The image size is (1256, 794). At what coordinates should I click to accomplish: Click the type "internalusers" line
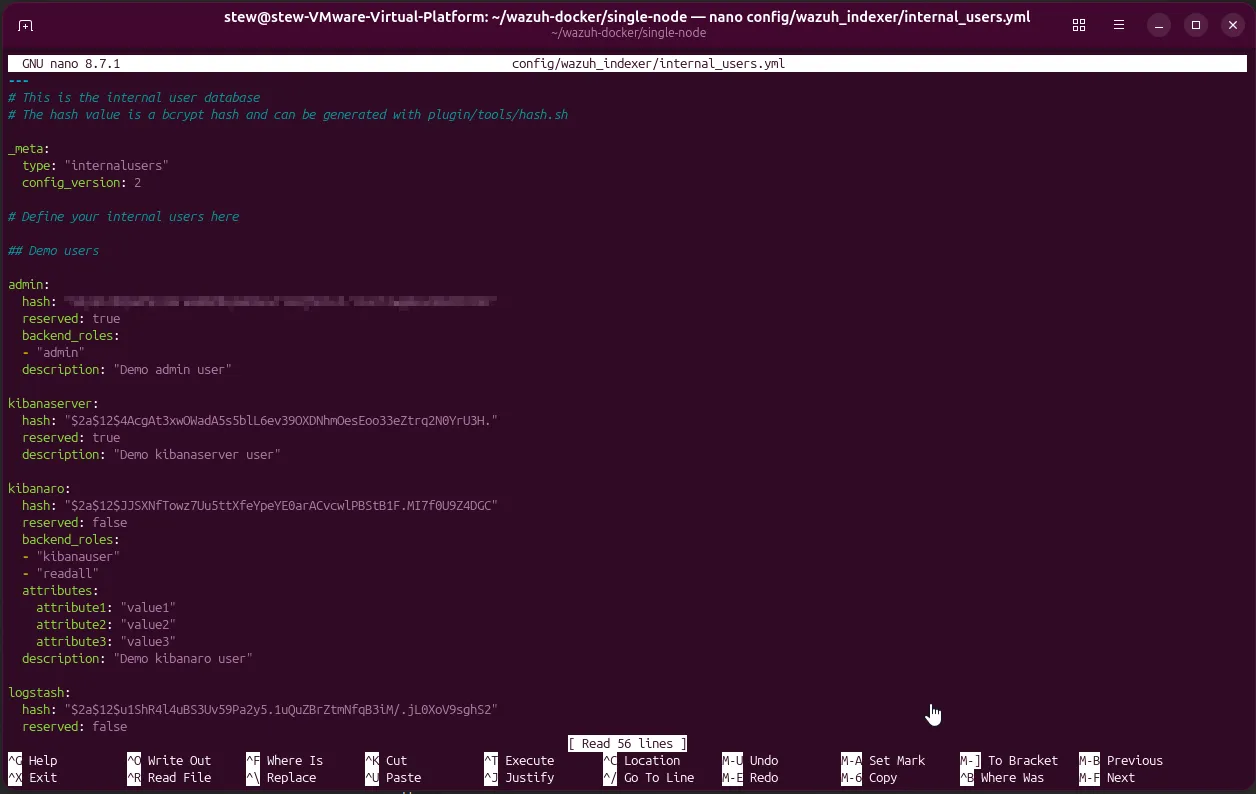coord(96,166)
